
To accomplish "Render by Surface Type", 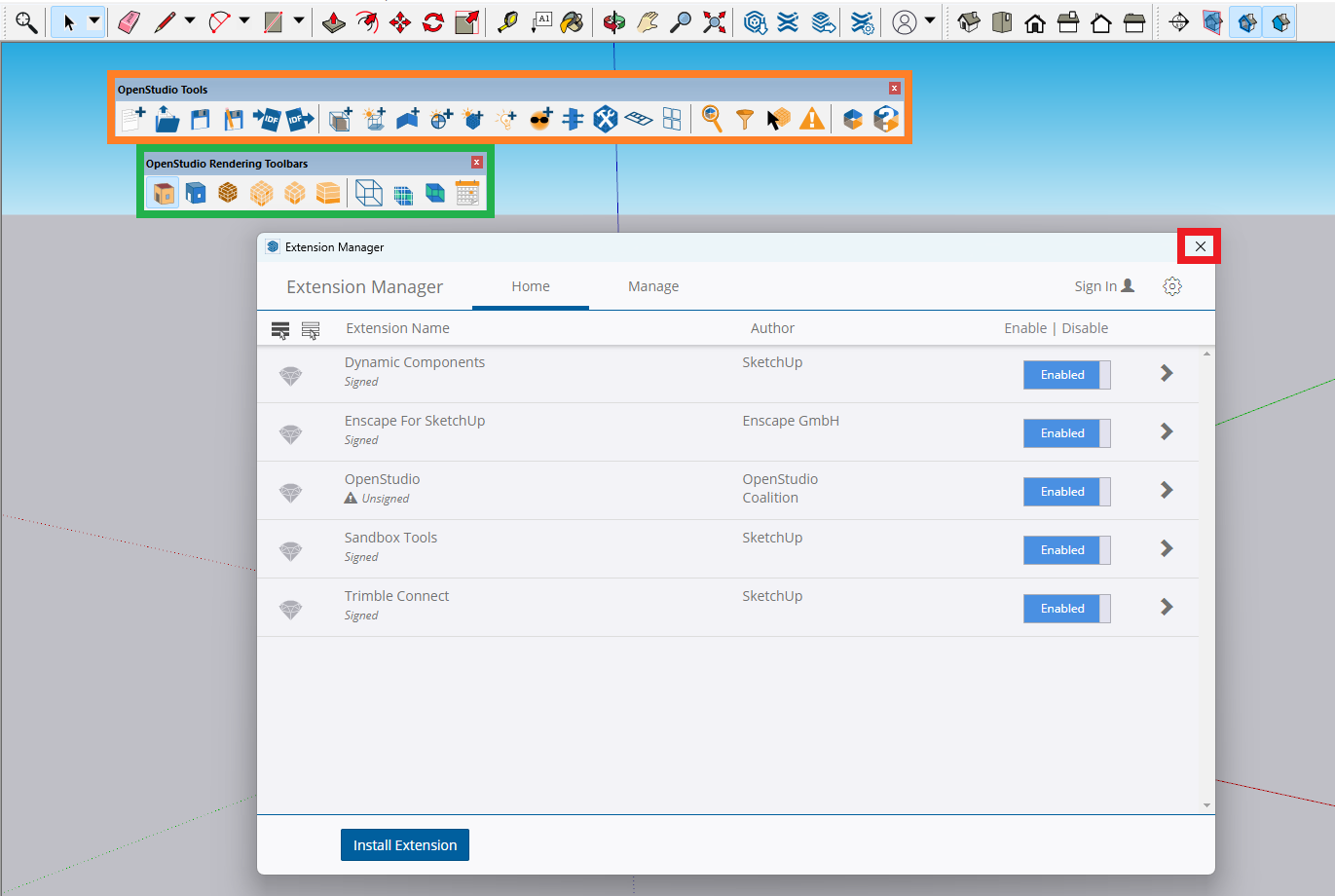I will click(x=164, y=193).
